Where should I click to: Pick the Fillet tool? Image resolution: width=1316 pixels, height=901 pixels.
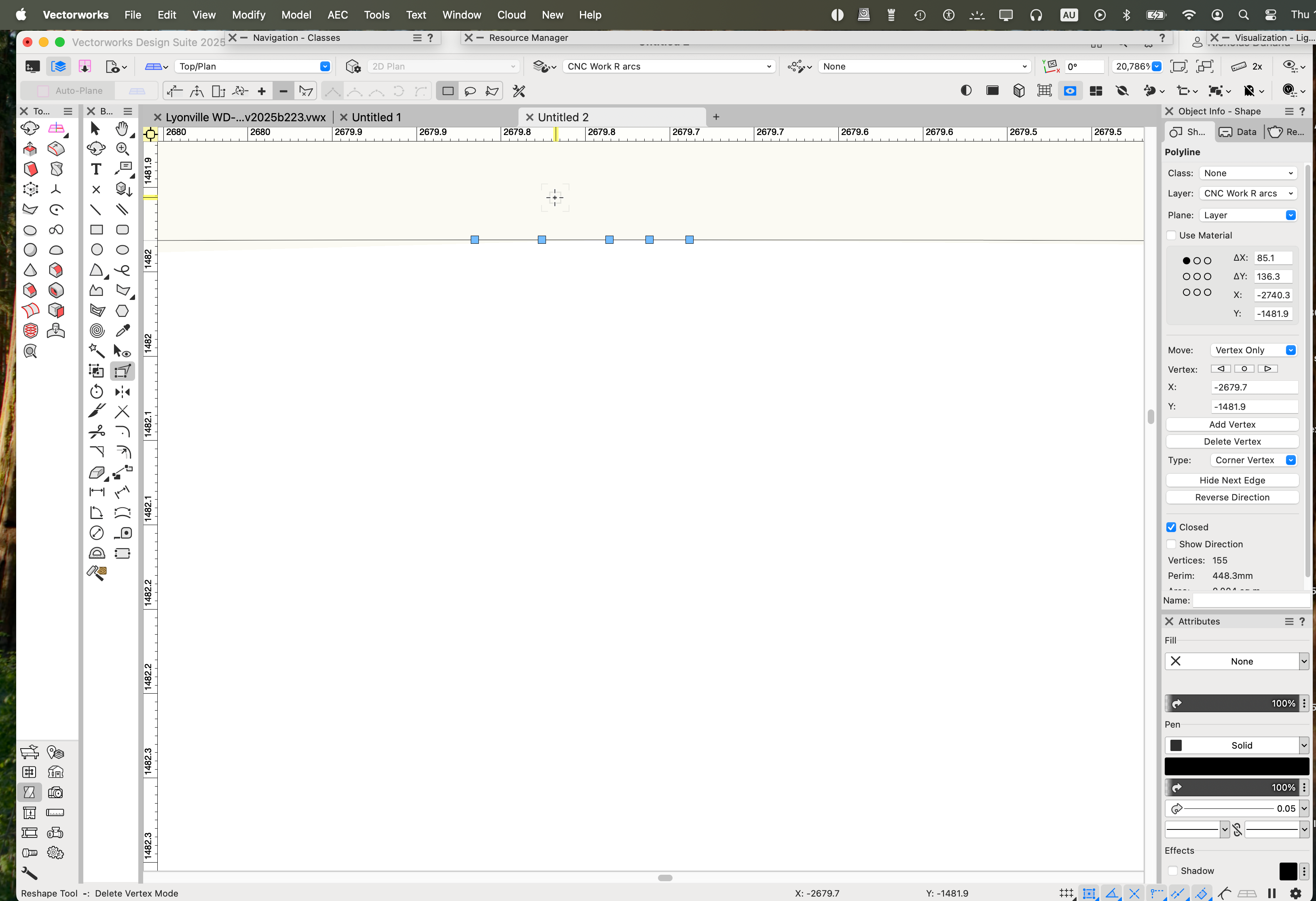pyautogui.click(x=122, y=432)
